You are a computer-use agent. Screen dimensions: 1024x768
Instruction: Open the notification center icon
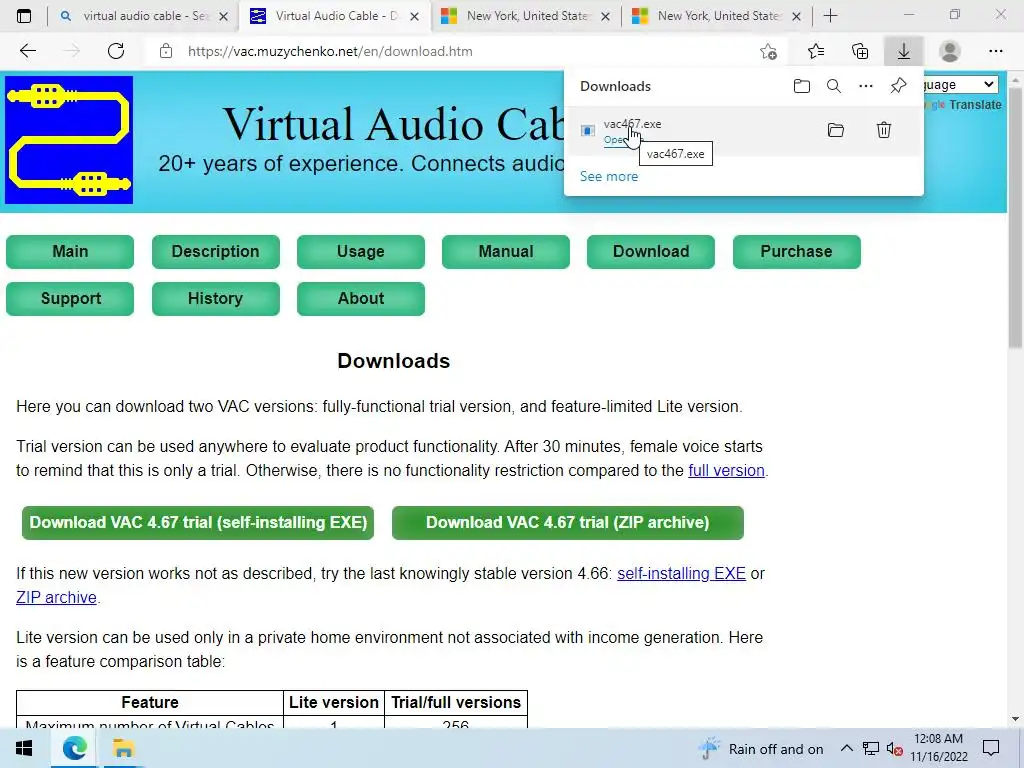991,748
